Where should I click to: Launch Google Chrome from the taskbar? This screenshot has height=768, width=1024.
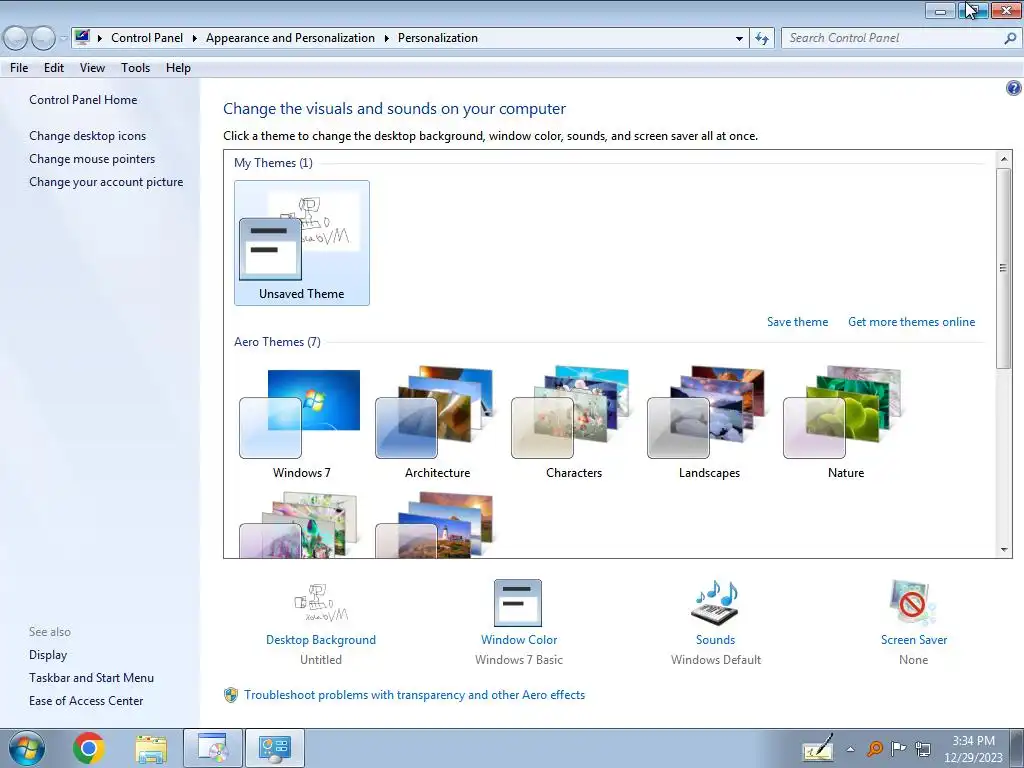click(89, 748)
